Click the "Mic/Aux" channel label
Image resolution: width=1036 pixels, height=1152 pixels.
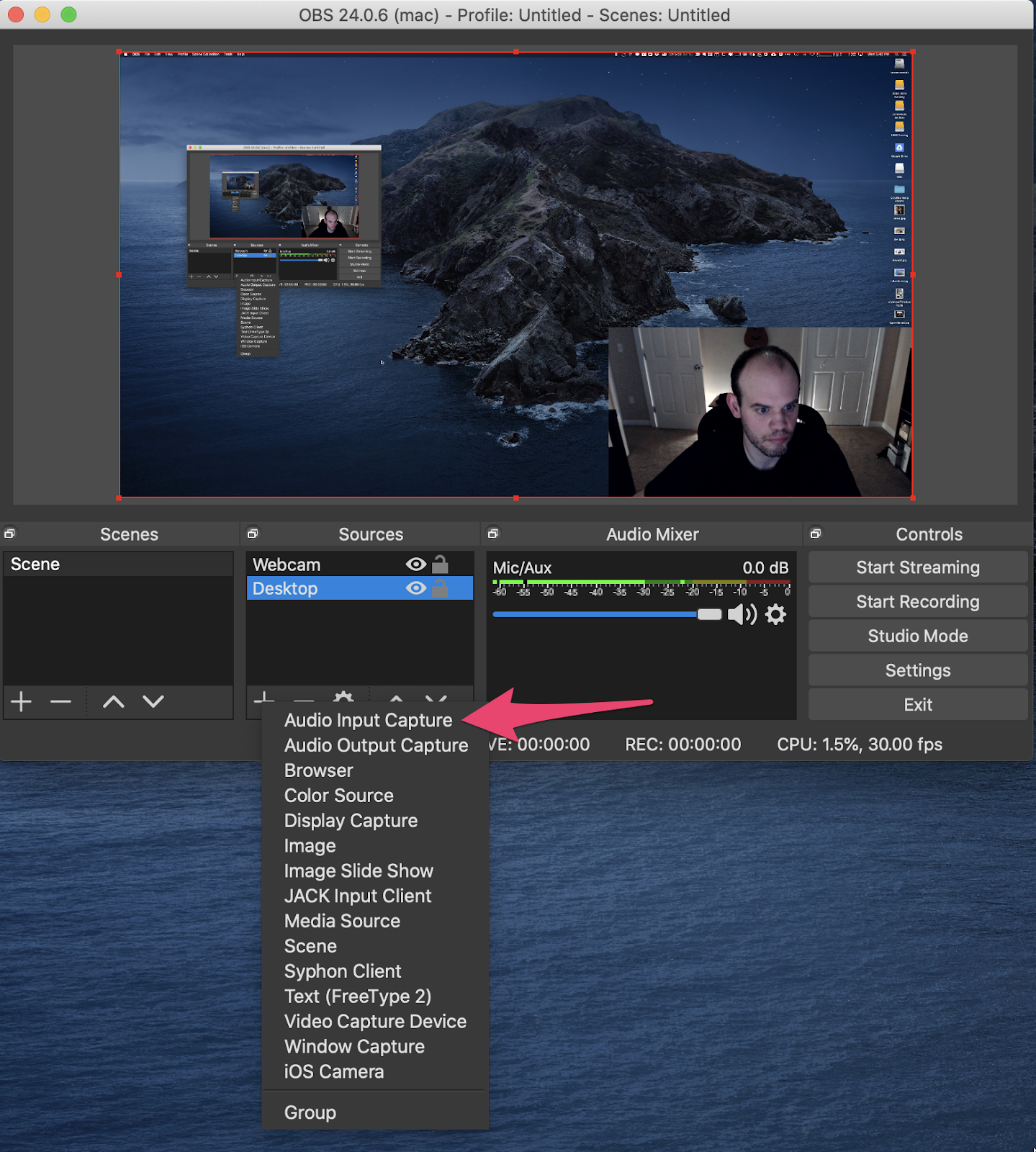tap(522, 568)
